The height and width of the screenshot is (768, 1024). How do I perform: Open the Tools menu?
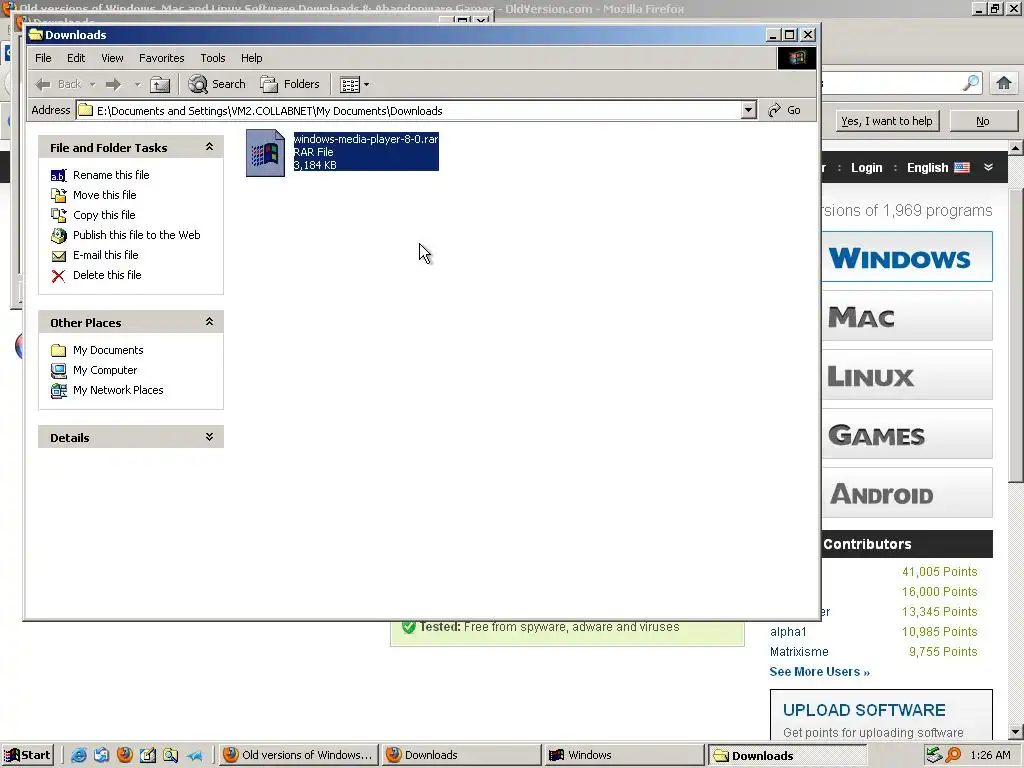click(x=212, y=58)
